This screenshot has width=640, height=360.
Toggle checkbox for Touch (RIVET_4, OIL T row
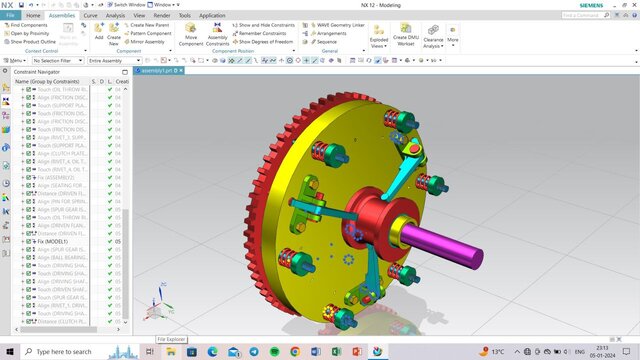pyautogui.click(x=29, y=169)
